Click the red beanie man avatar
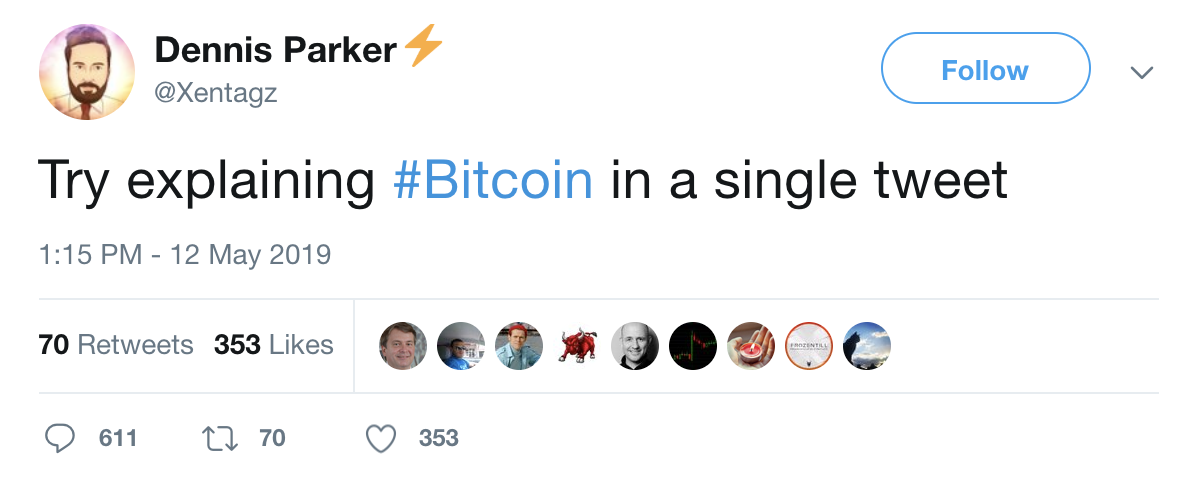The width and height of the screenshot is (1198, 490). pyautogui.click(x=519, y=346)
